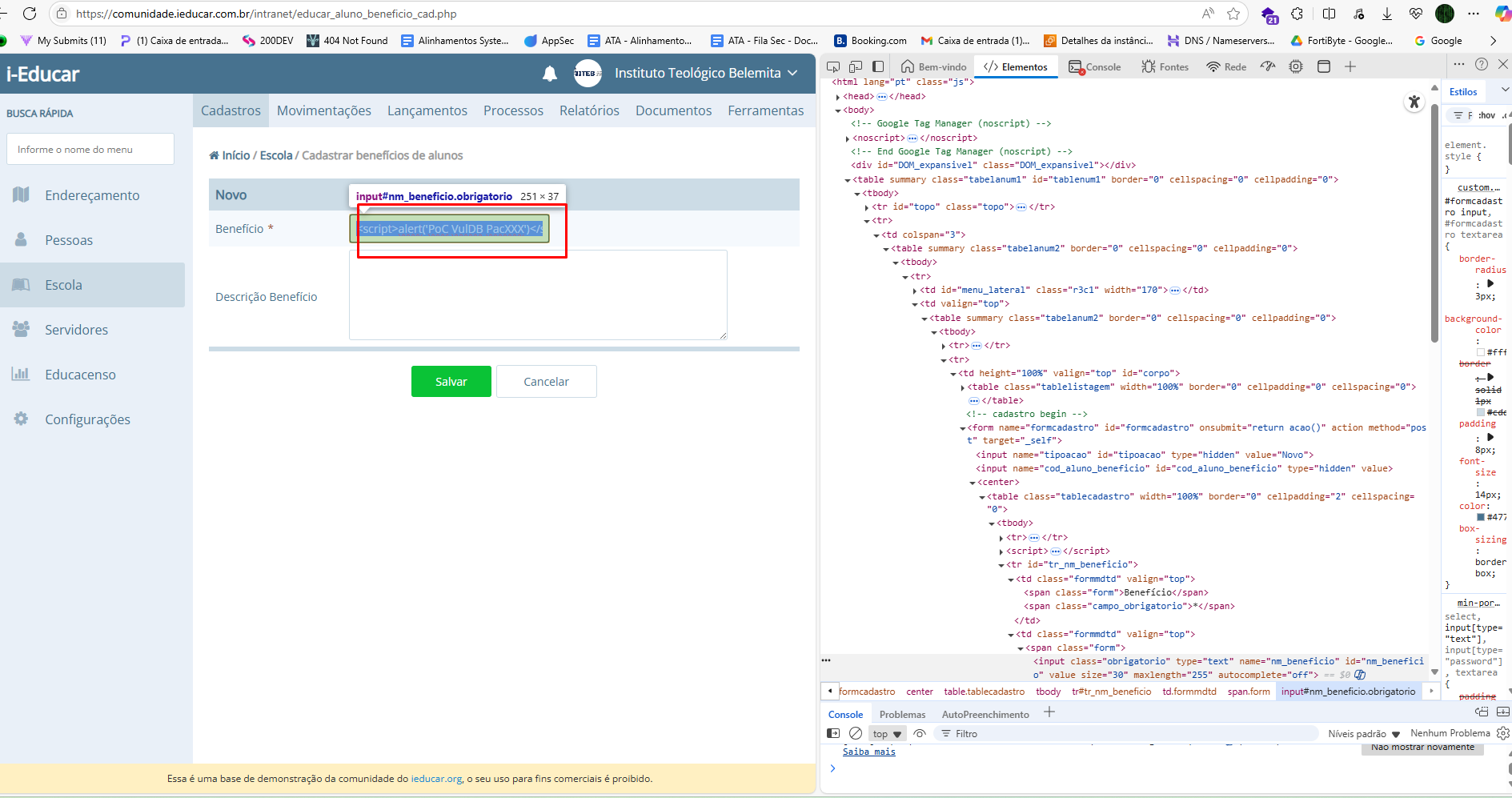Image resolution: width=1512 pixels, height=798 pixels.
Task: Click the Salvar button
Action: pyautogui.click(x=451, y=381)
